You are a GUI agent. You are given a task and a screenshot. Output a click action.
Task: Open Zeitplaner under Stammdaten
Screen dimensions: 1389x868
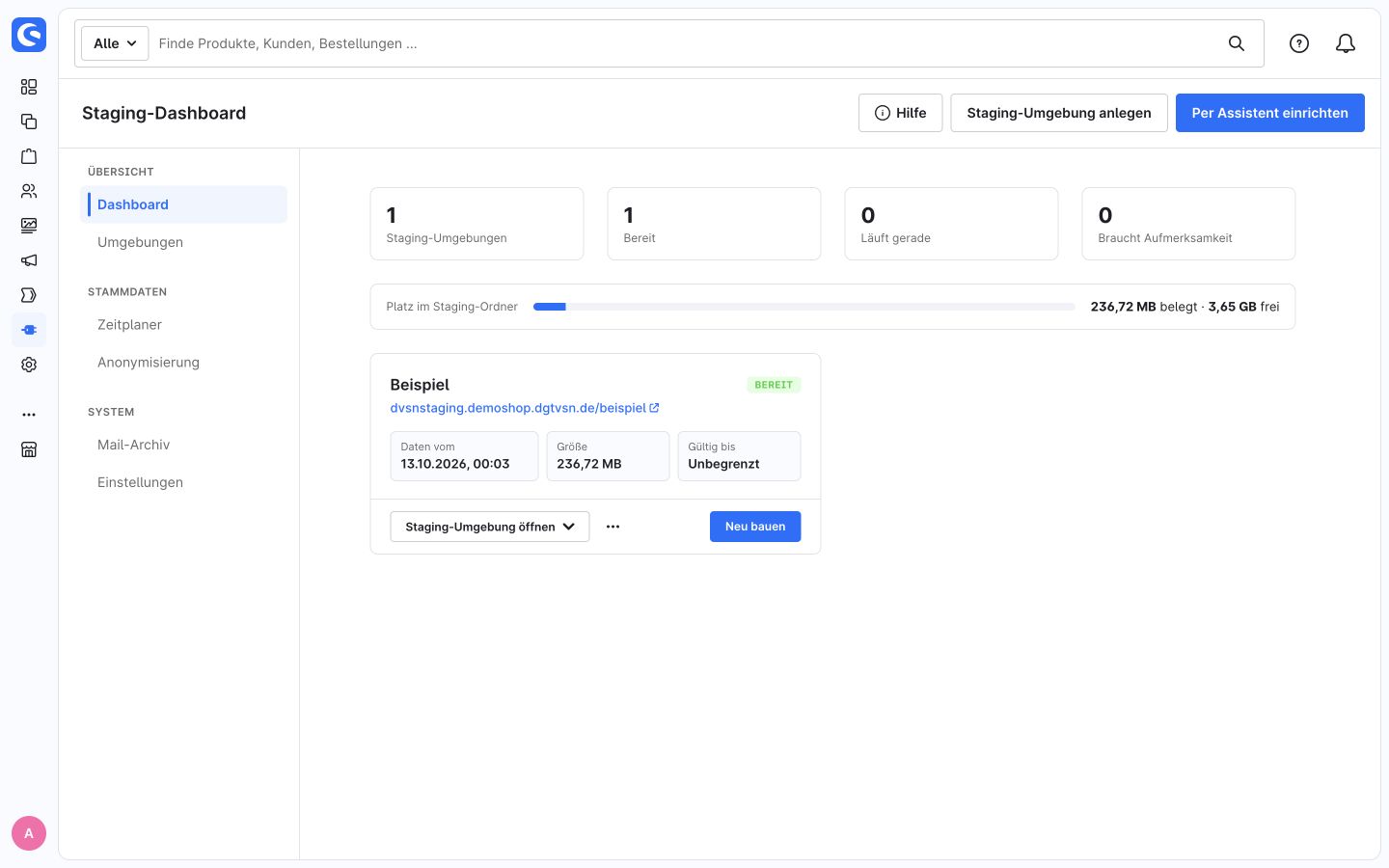tap(183, 325)
